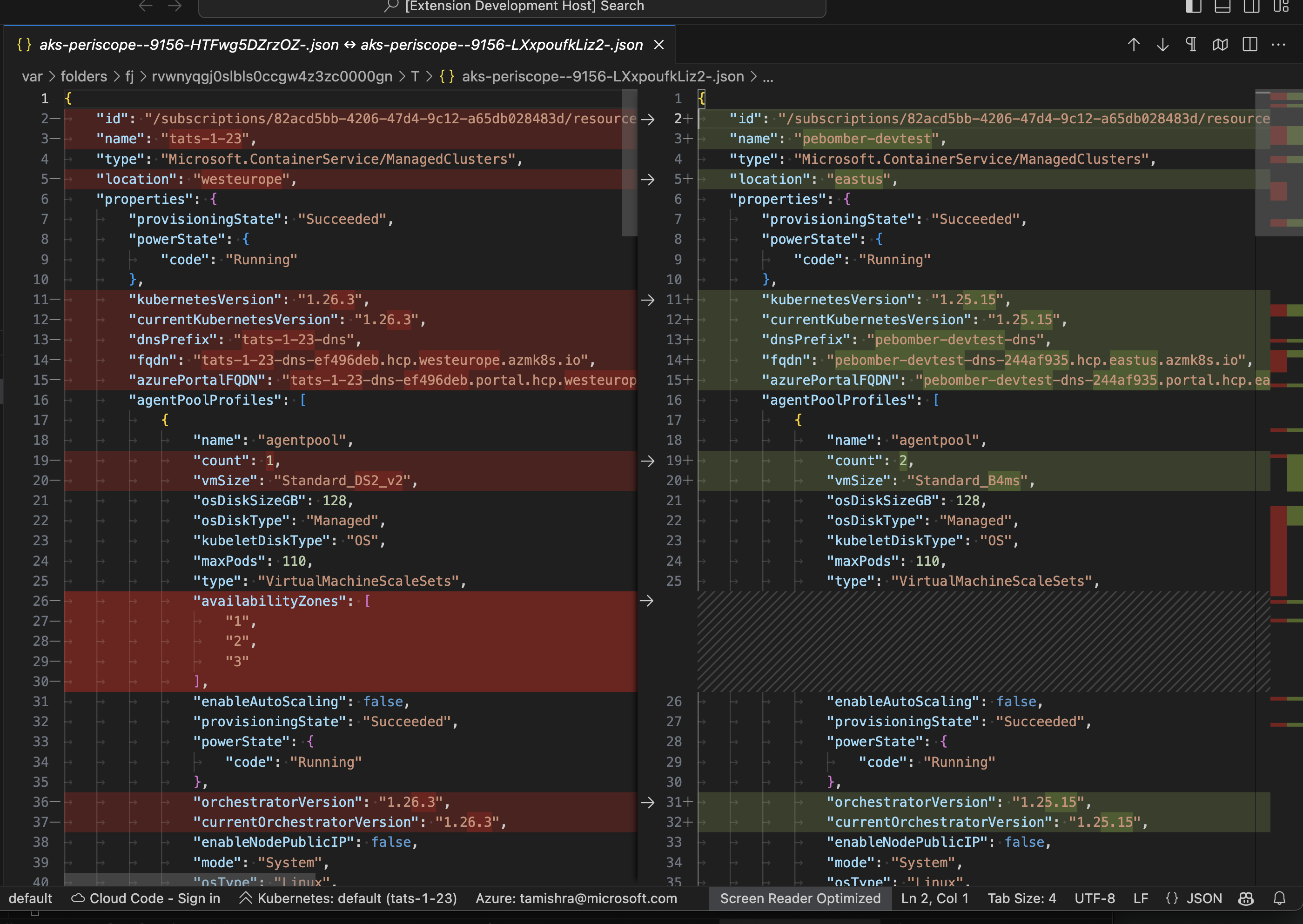Jump to next change with down arrow

pos(1162,44)
